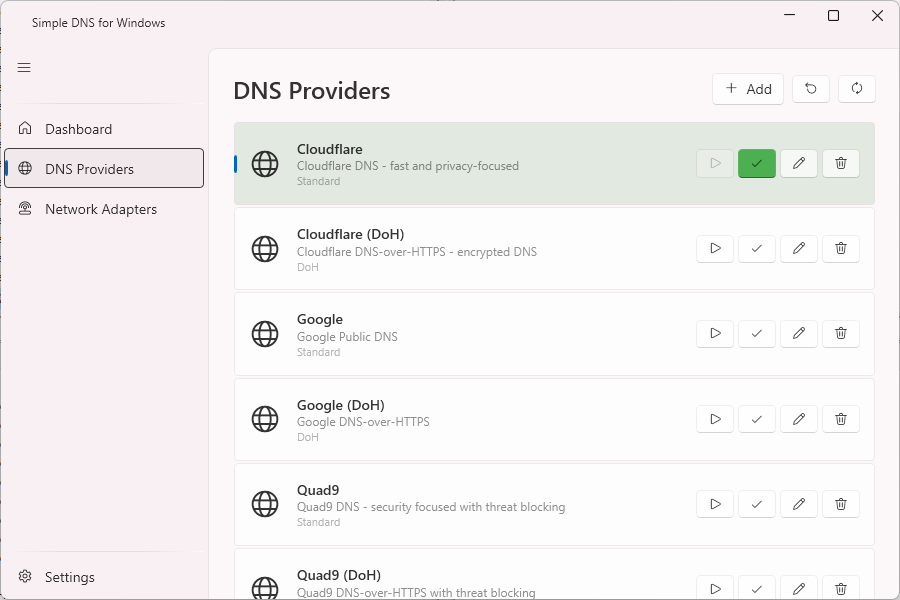Click the play icon in the Cloudflare row
This screenshot has height=600, width=900.
(715, 164)
